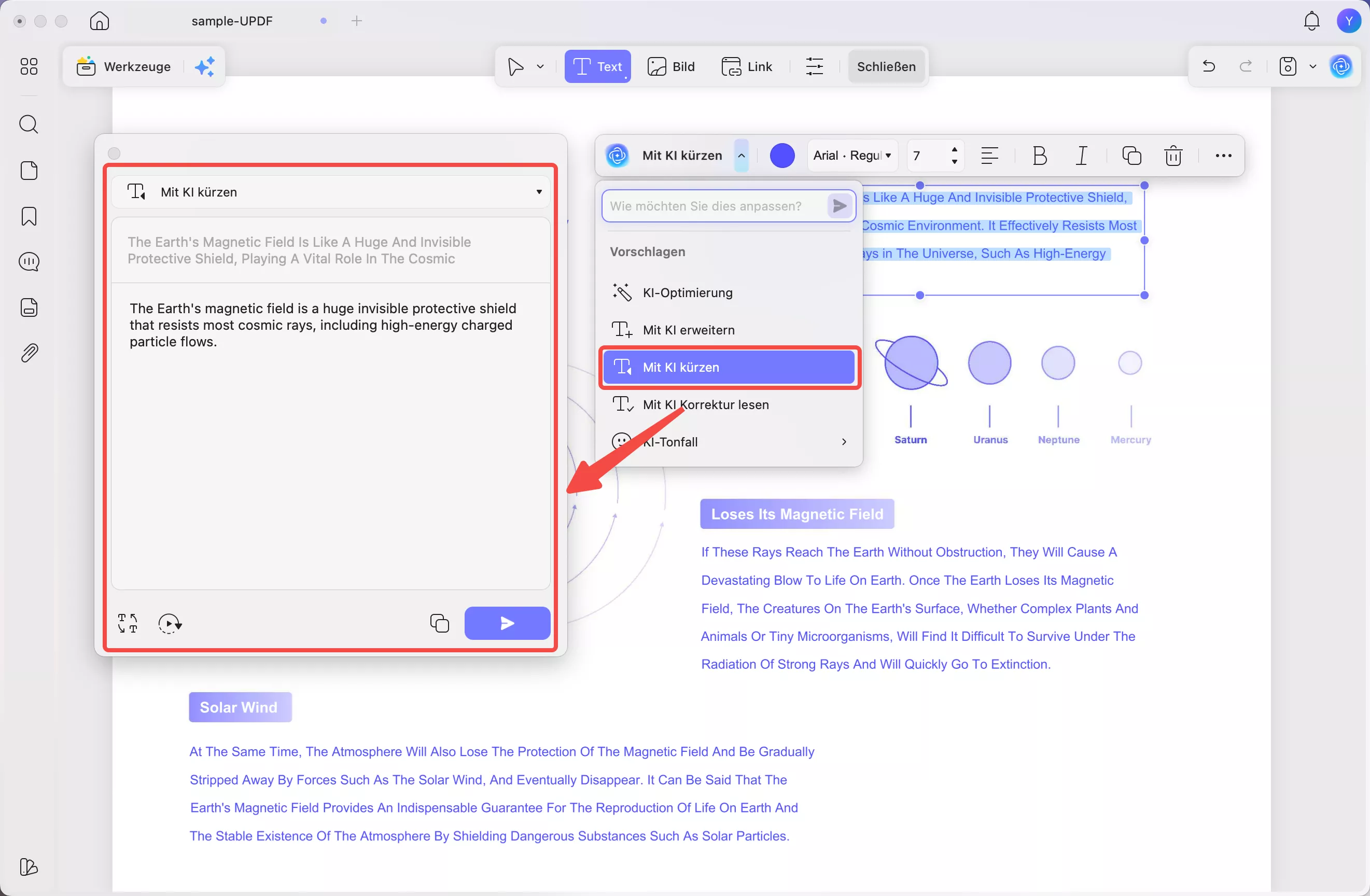Open the Arial Regular font dropdown

click(x=852, y=156)
